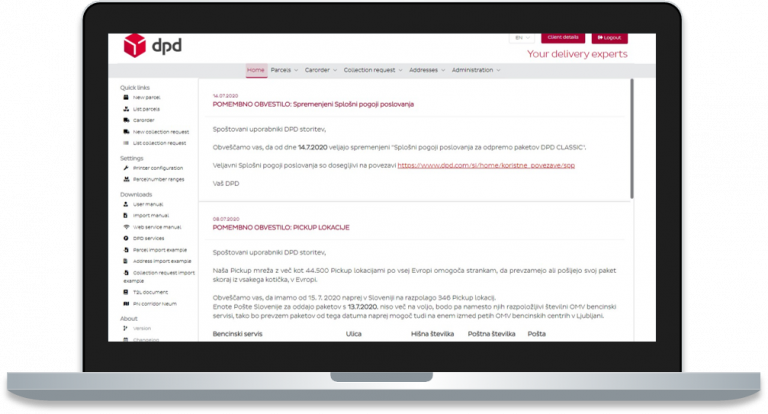Click the PICKUP LOKACIJE announcement headline

(x=281, y=228)
